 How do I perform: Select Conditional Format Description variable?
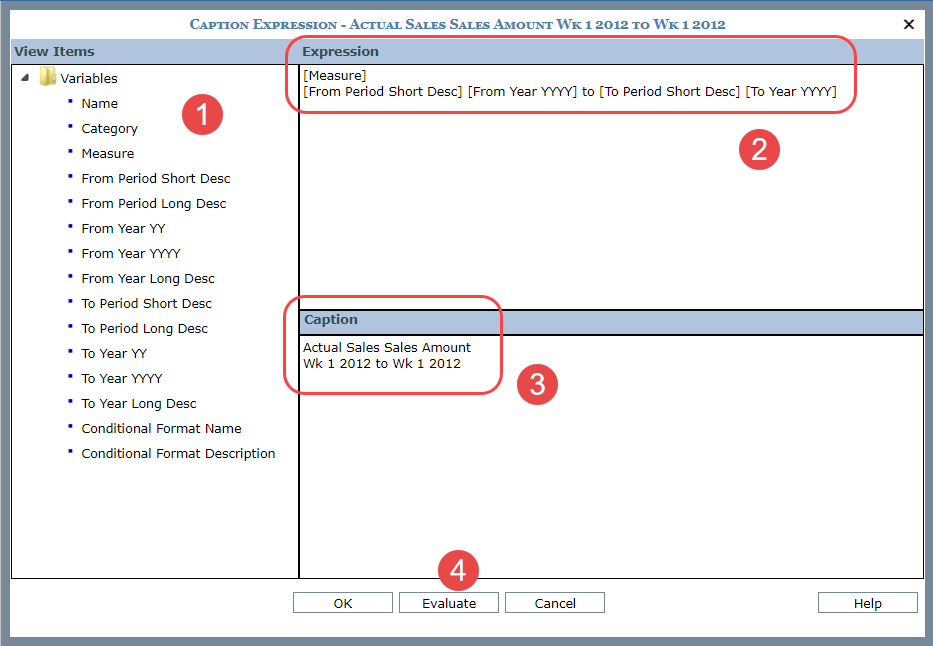point(178,453)
